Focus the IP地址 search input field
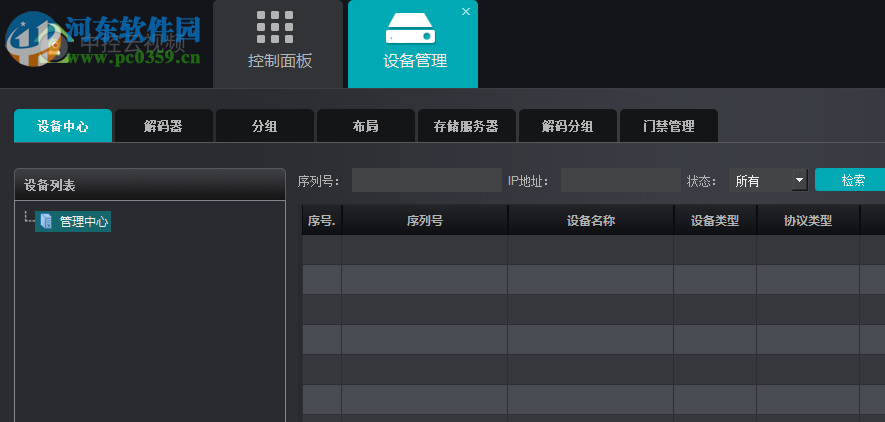885x422 pixels. 621,181
